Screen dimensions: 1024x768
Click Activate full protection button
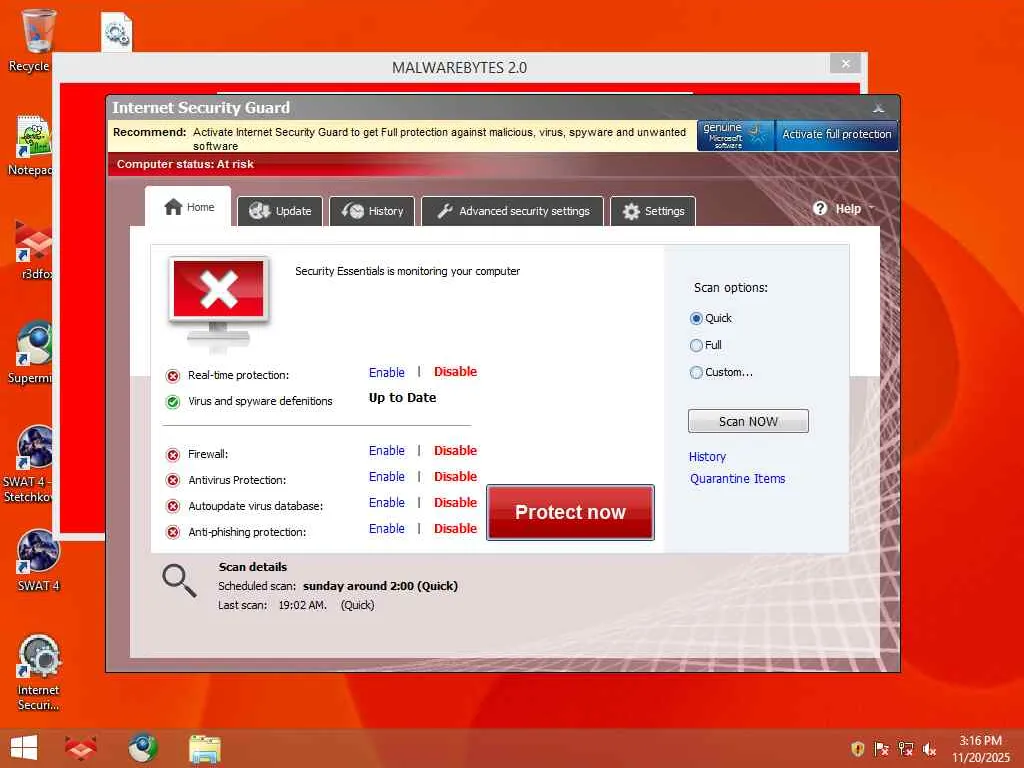(837, 135)
